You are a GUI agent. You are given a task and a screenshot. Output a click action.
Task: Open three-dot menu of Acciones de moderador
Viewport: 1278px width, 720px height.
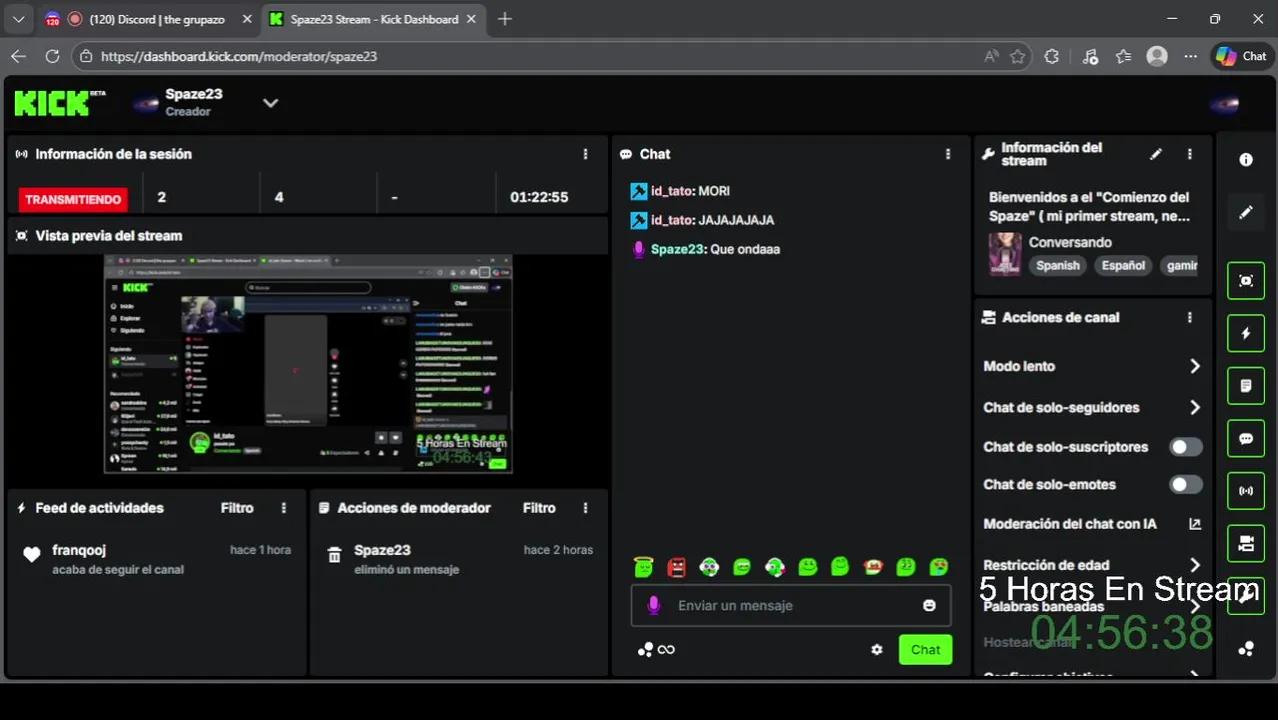(x=586, y=508)
